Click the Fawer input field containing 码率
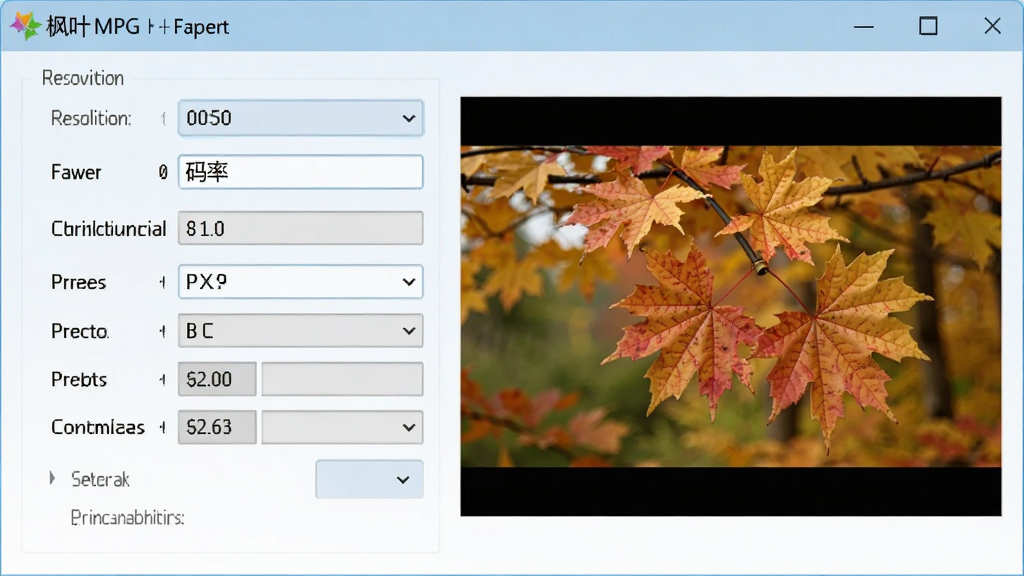The image size is (1024, 576). coord(300,172)
